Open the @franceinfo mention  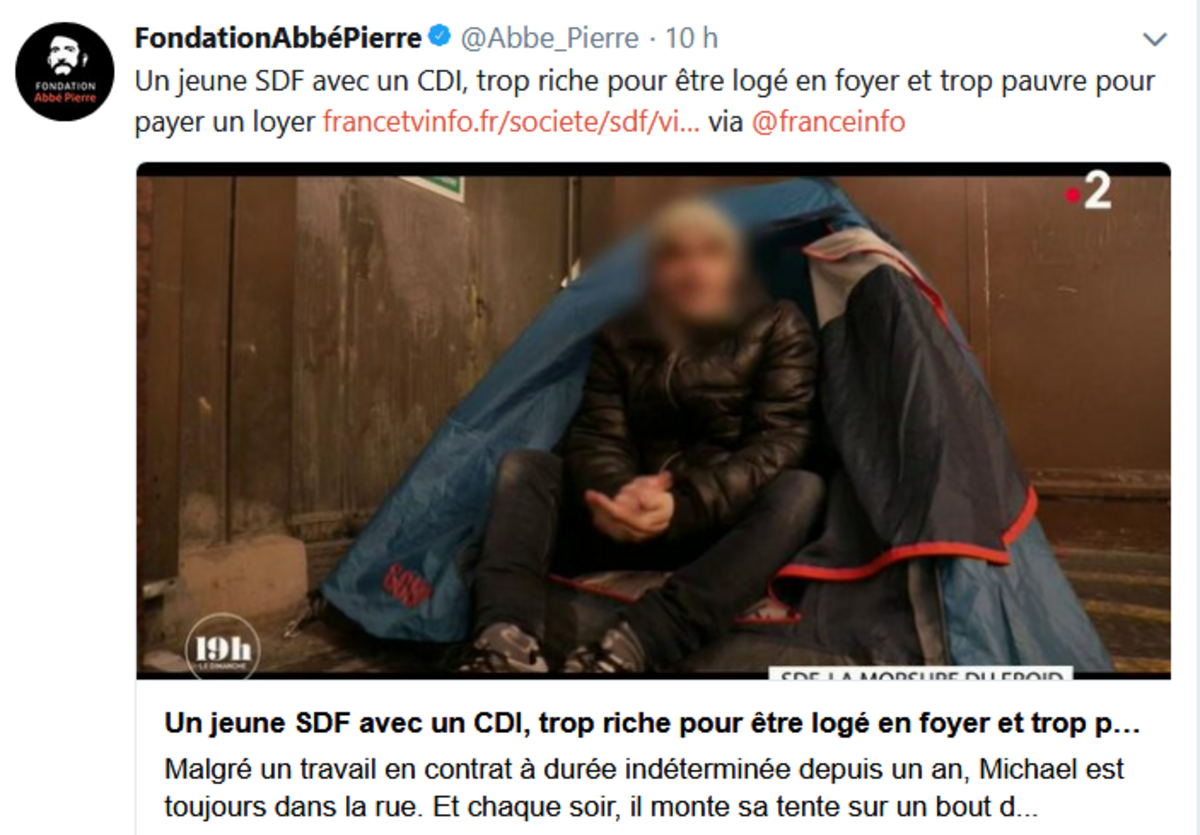828,122
